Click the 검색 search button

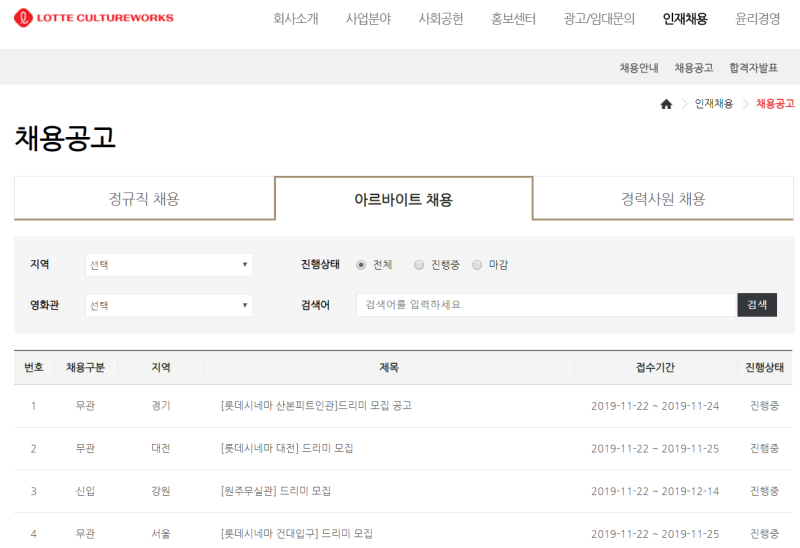[757, 305]
